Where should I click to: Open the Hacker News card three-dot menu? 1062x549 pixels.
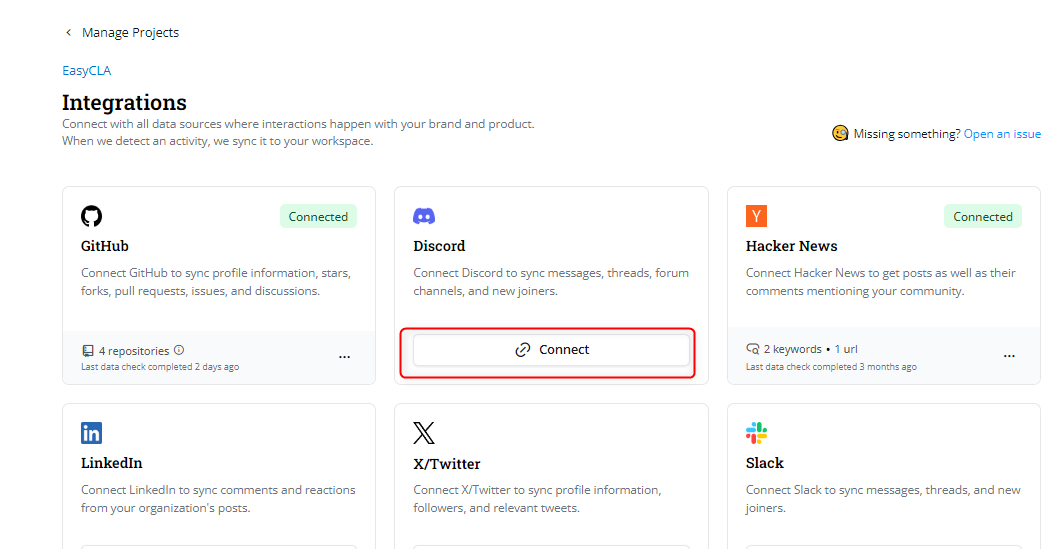click(1009, 356)
